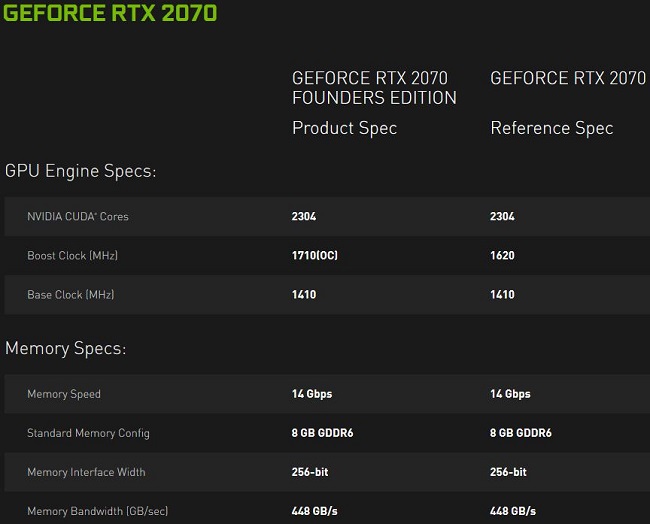The width and height of the screenshot is (650, 524).
Task: Click the Memory Interface Width row label
Action: tap(86, 472)
